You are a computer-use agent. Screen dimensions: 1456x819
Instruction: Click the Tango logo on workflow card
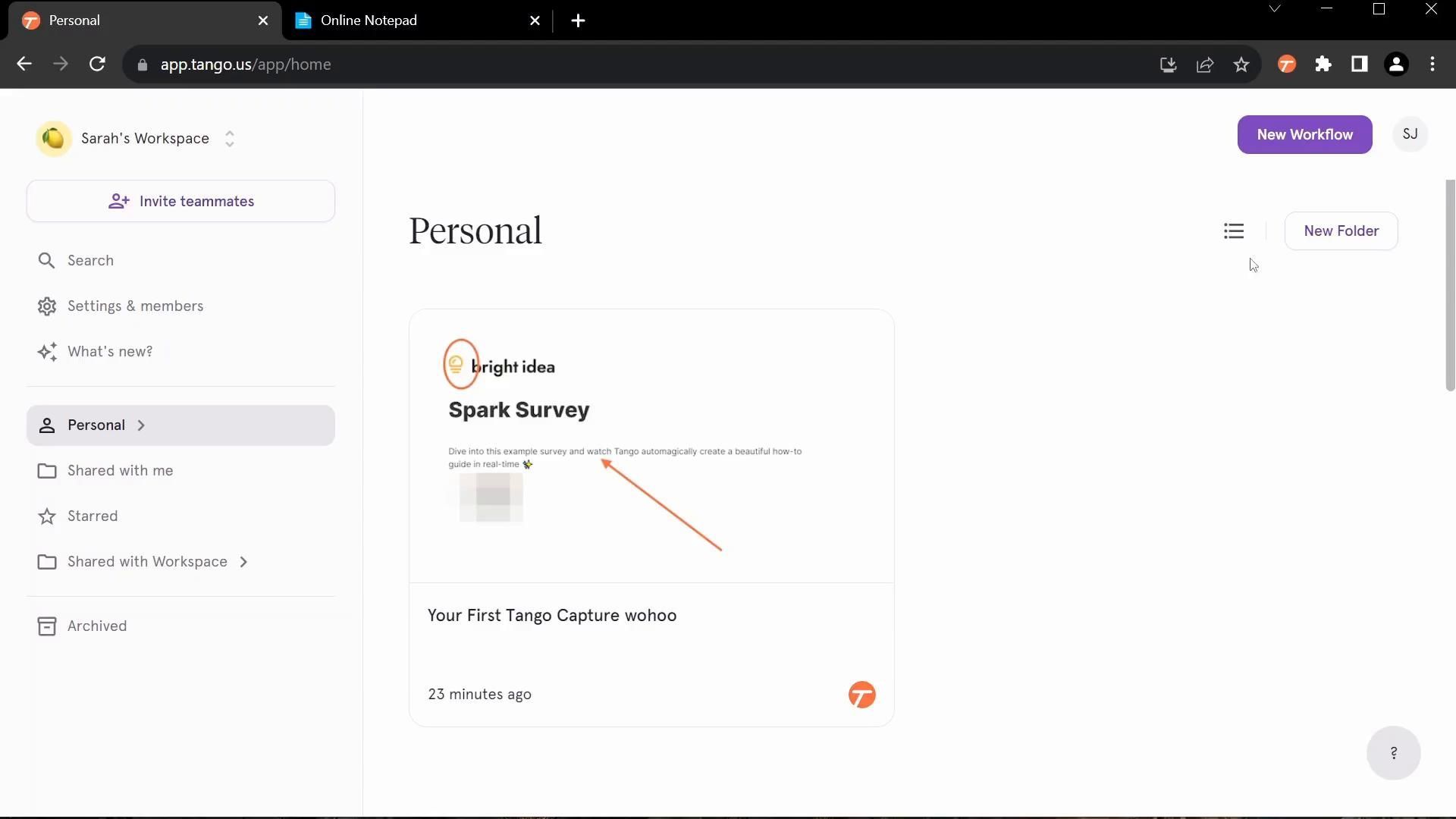coord(861,695)
